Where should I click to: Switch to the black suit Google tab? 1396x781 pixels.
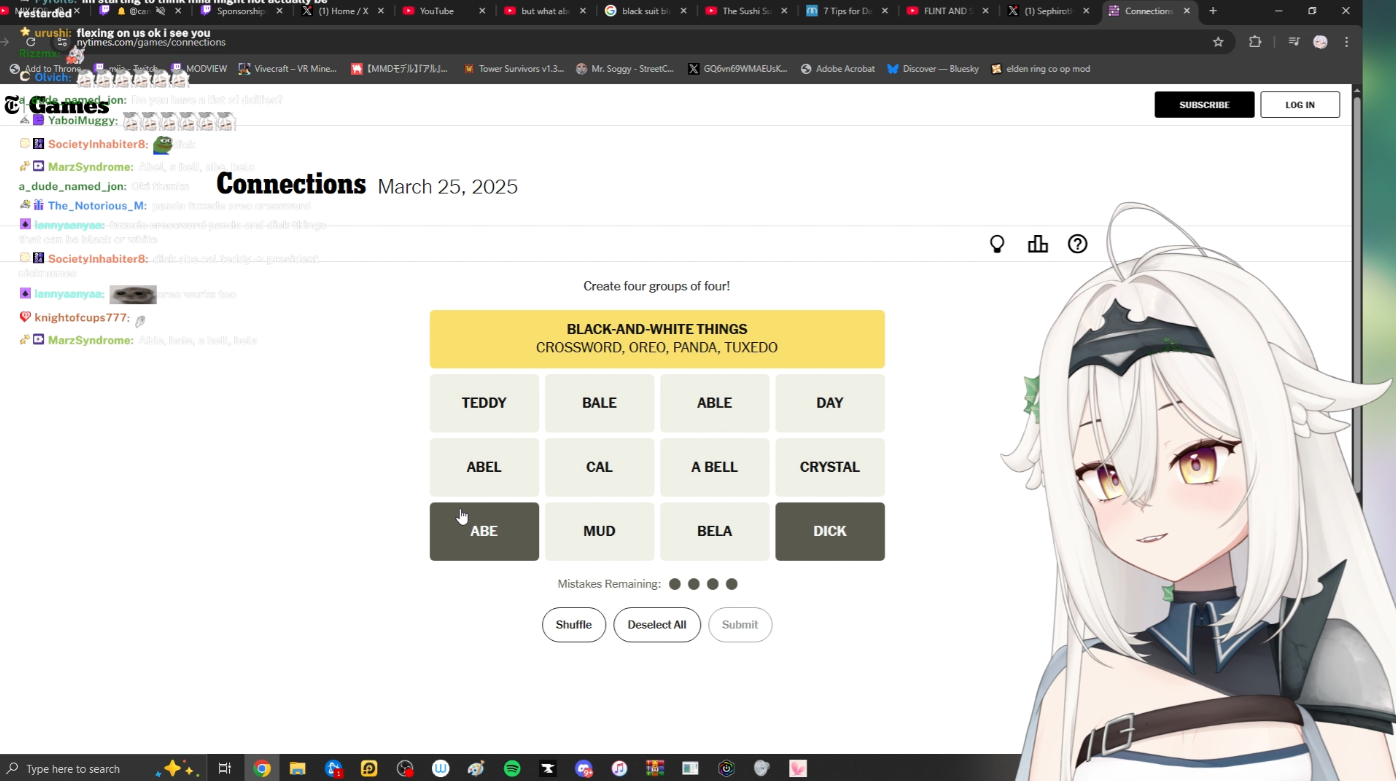[645, 11]
